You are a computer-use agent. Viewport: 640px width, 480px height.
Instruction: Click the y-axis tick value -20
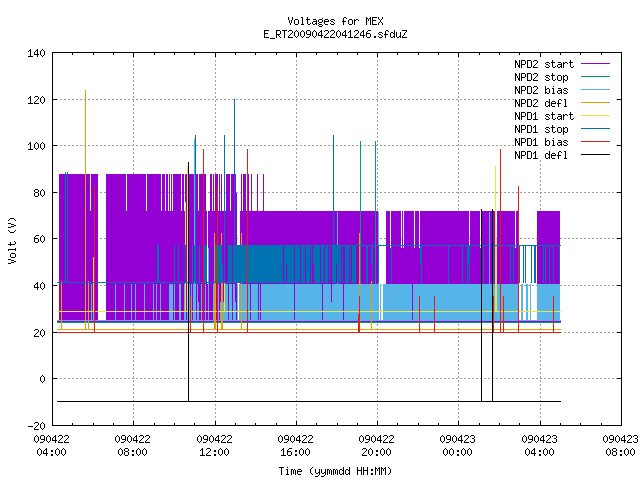click(x=36, y=426)
